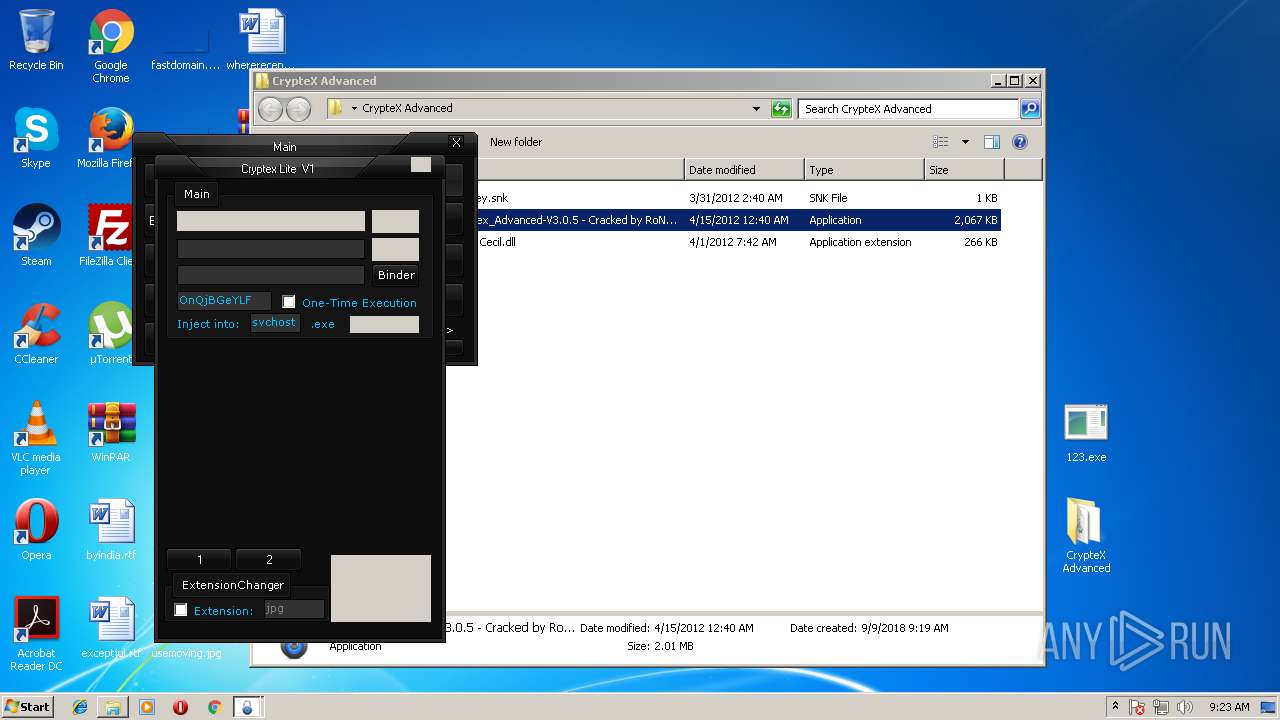Select the FileZilla Client desktop icon
1280x720 pixels.
[111, 236]
